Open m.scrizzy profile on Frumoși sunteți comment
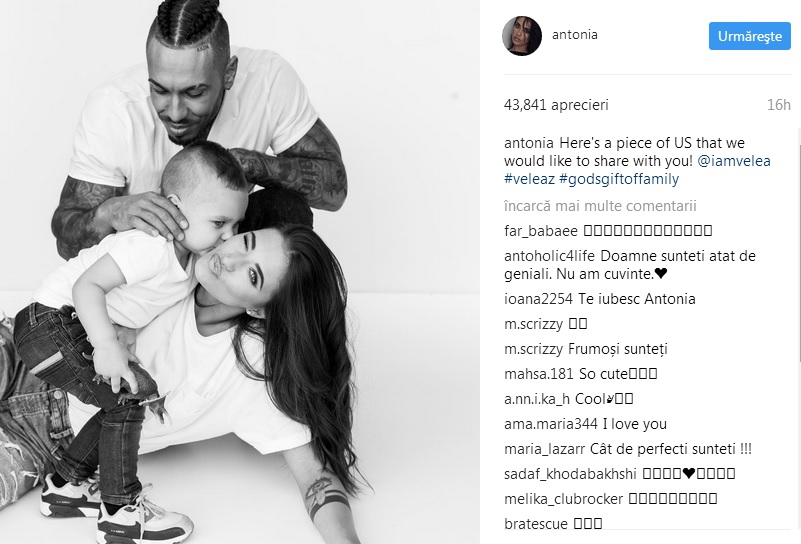 pyautogui.click(x=533, y=349)
